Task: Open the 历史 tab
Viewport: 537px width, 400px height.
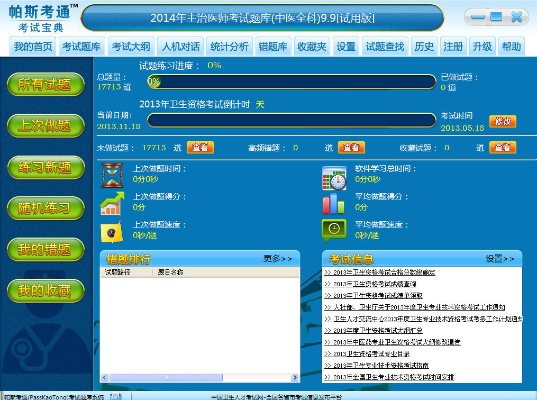Action: pyautogui.click(x=424, y=46)
